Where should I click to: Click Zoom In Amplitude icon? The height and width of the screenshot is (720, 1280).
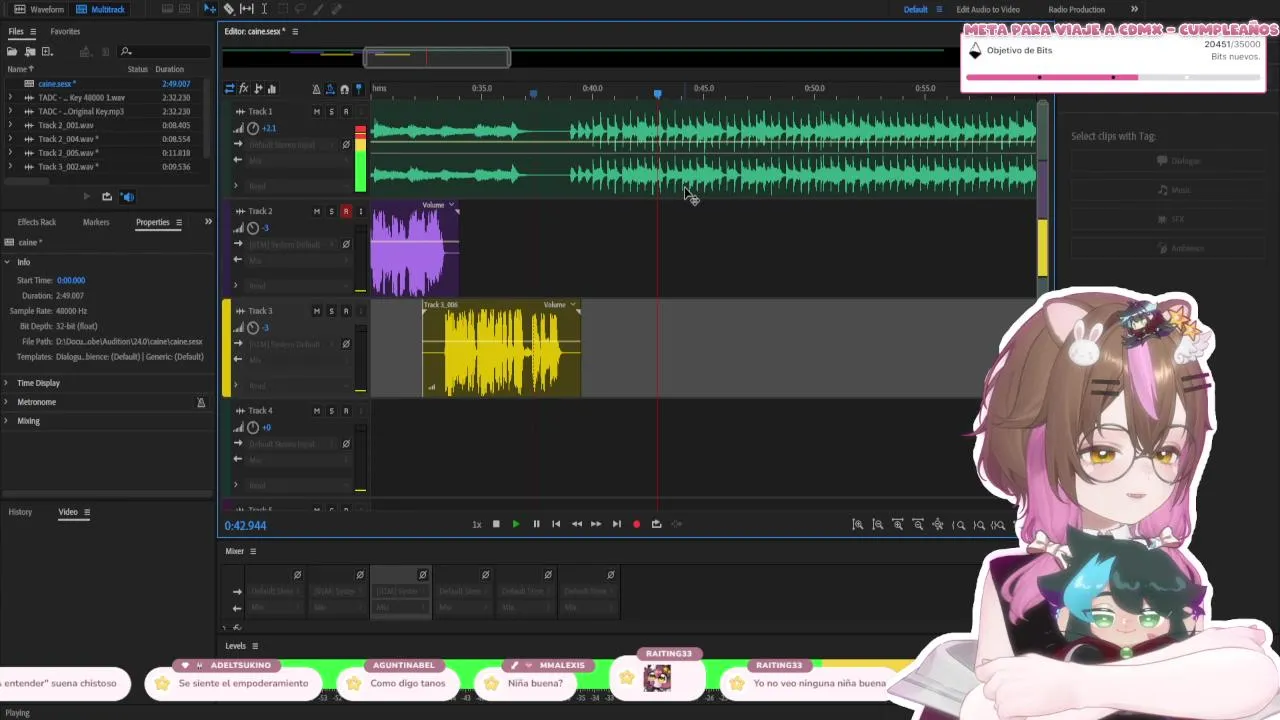pos(857,525)
